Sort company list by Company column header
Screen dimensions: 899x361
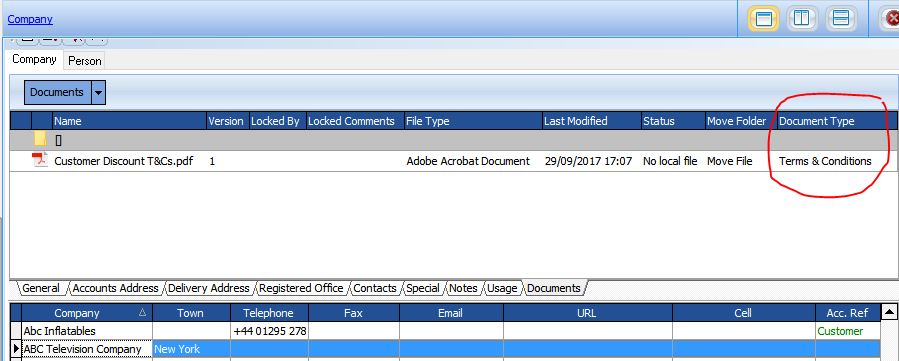87,313
